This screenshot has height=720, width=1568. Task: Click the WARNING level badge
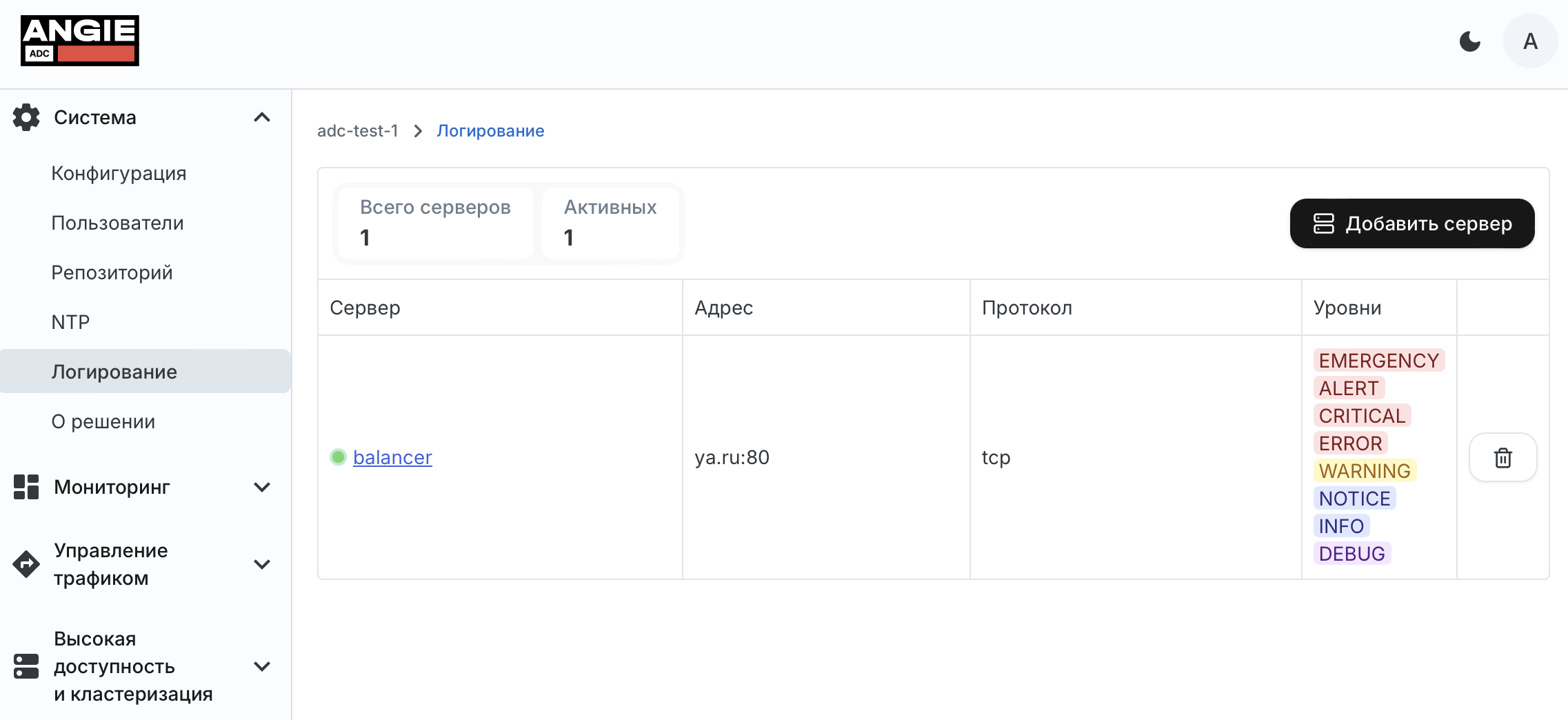pos(1365,471)
